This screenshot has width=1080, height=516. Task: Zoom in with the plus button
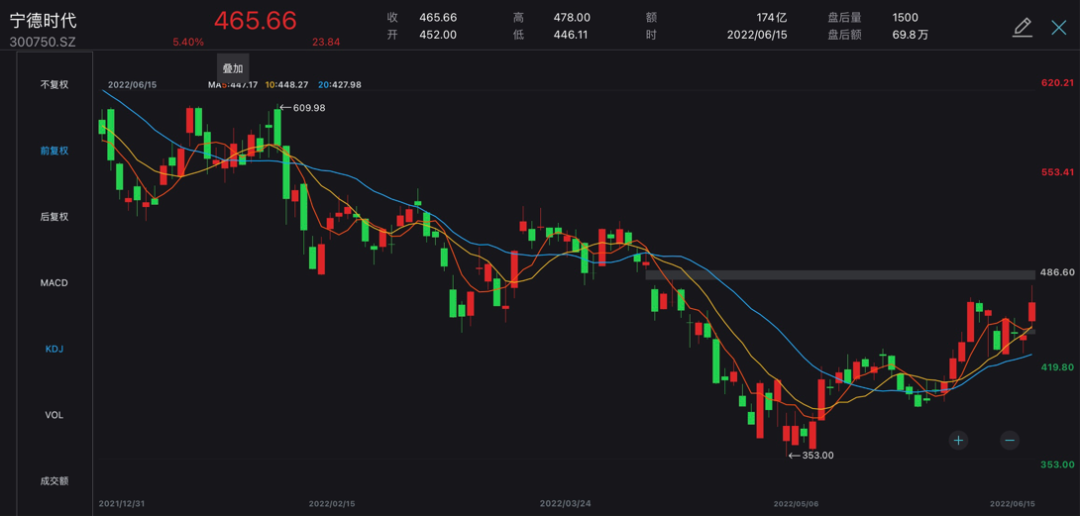click(958, 440)
